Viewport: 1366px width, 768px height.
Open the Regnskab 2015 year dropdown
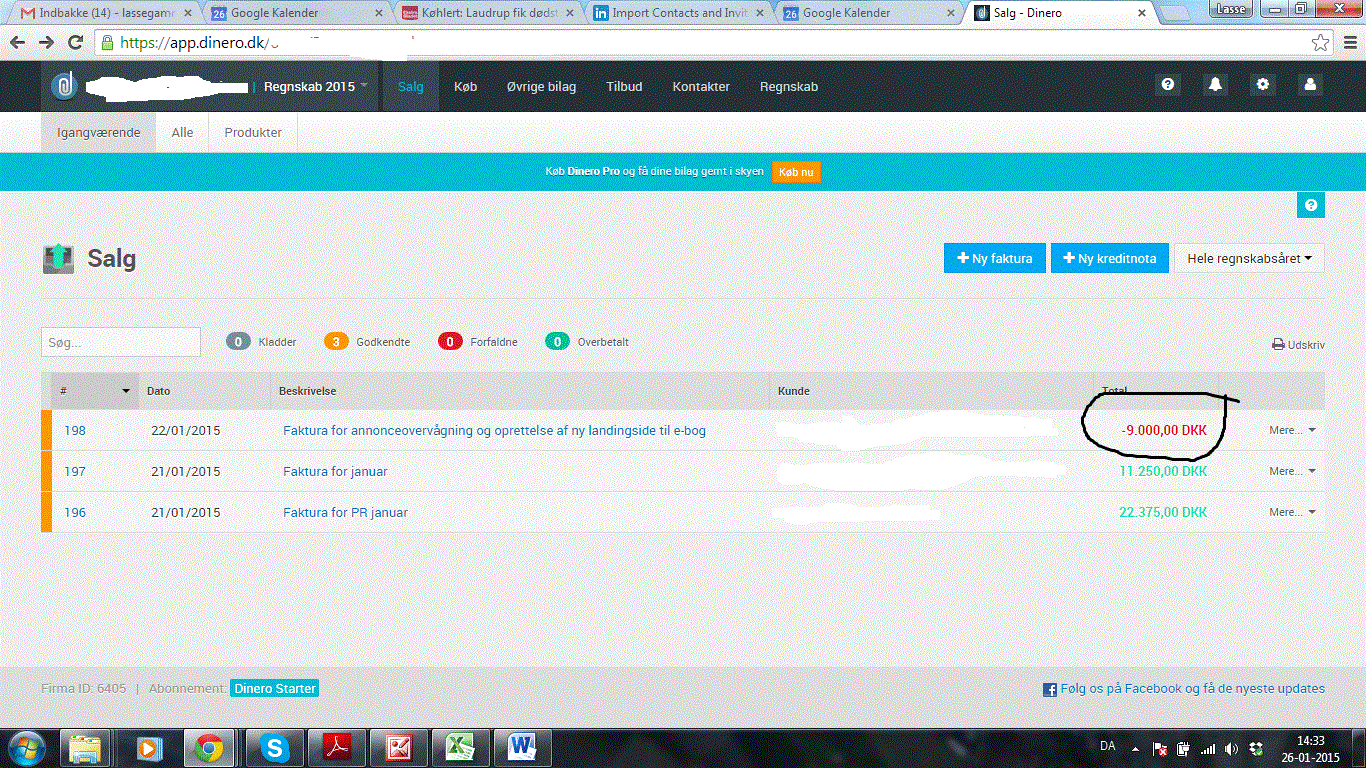315,87
